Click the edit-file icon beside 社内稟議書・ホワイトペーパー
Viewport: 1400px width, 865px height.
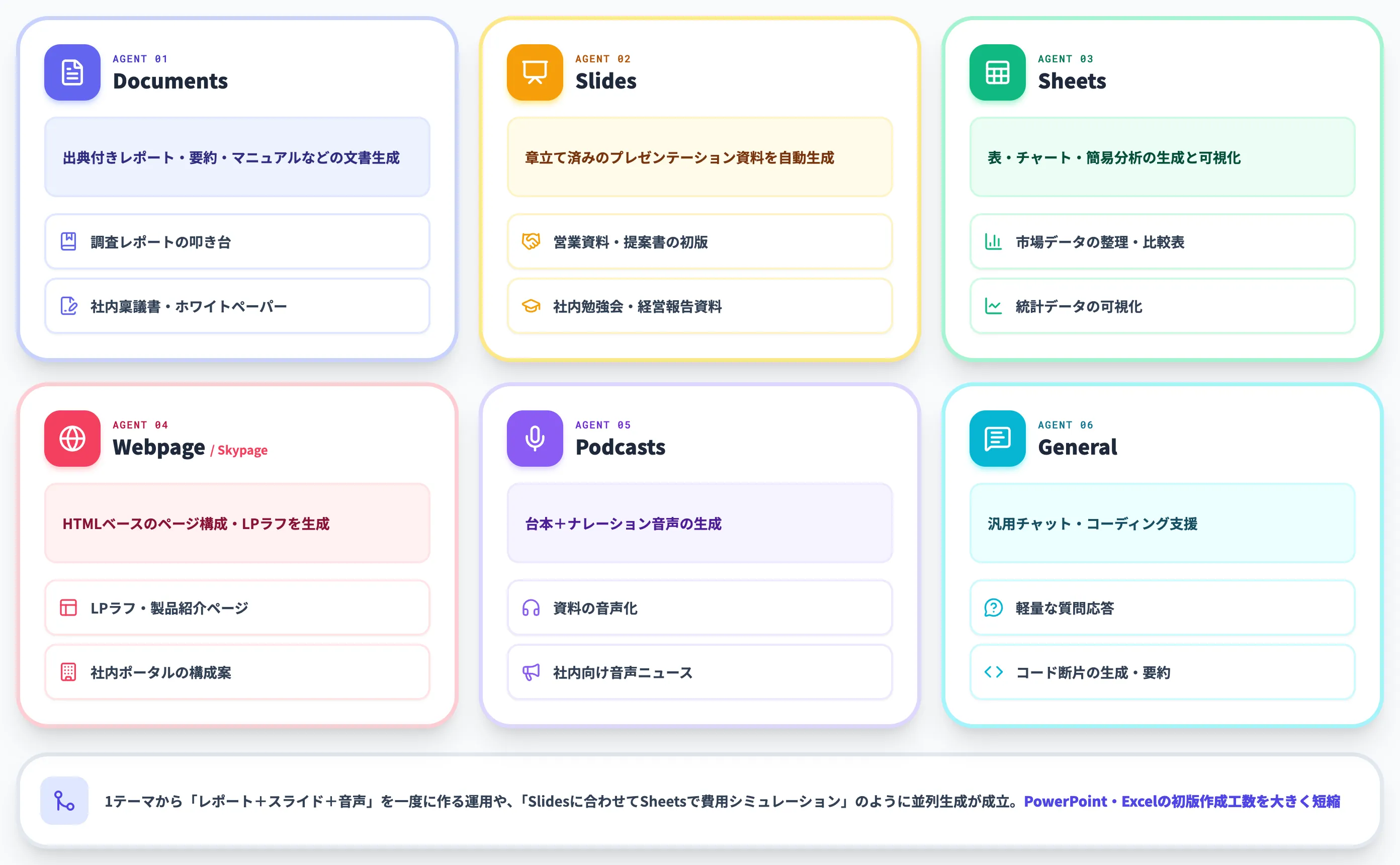[x=68, y=306]
